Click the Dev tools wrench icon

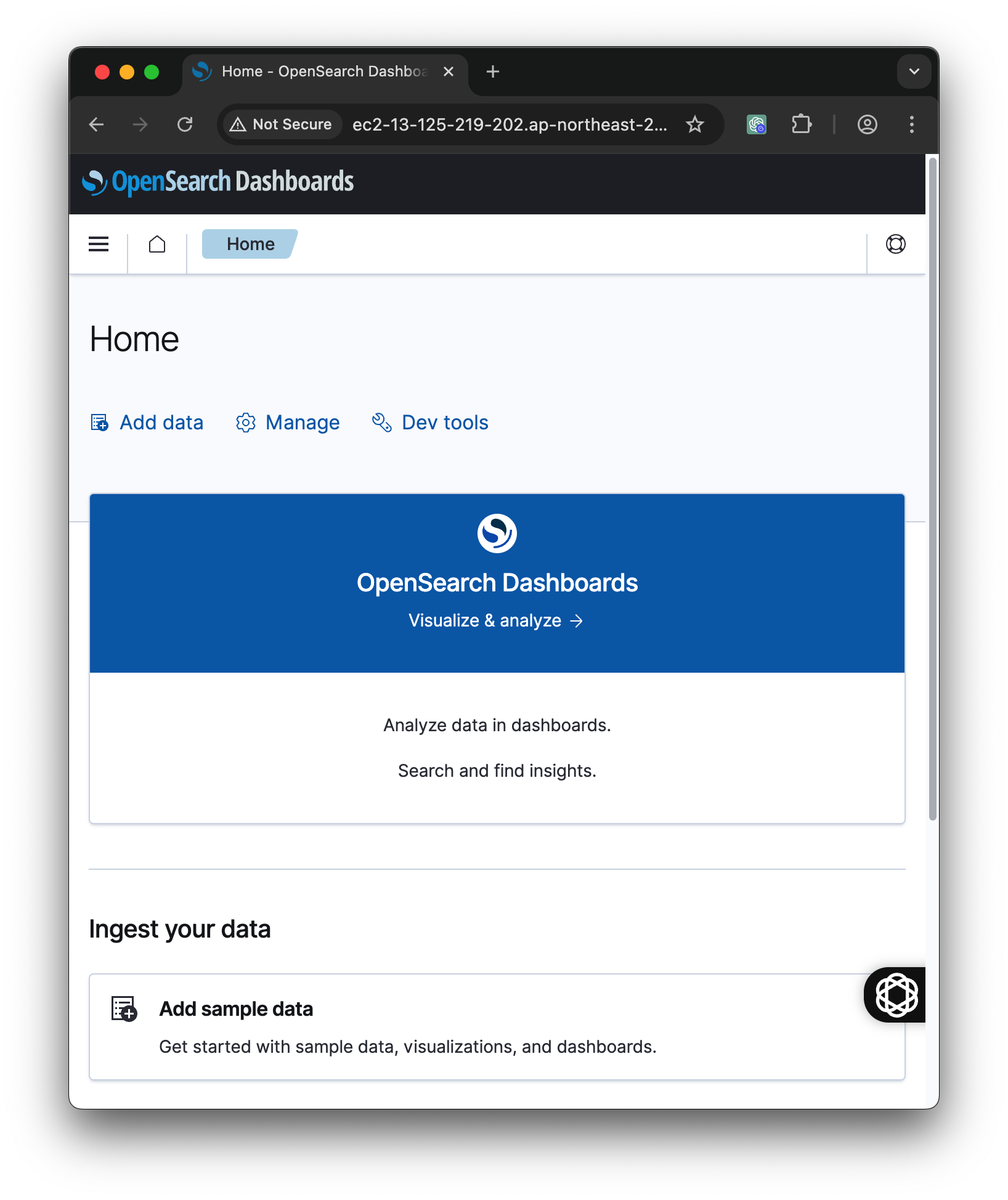pyautogui.click(x=381, y=423)
